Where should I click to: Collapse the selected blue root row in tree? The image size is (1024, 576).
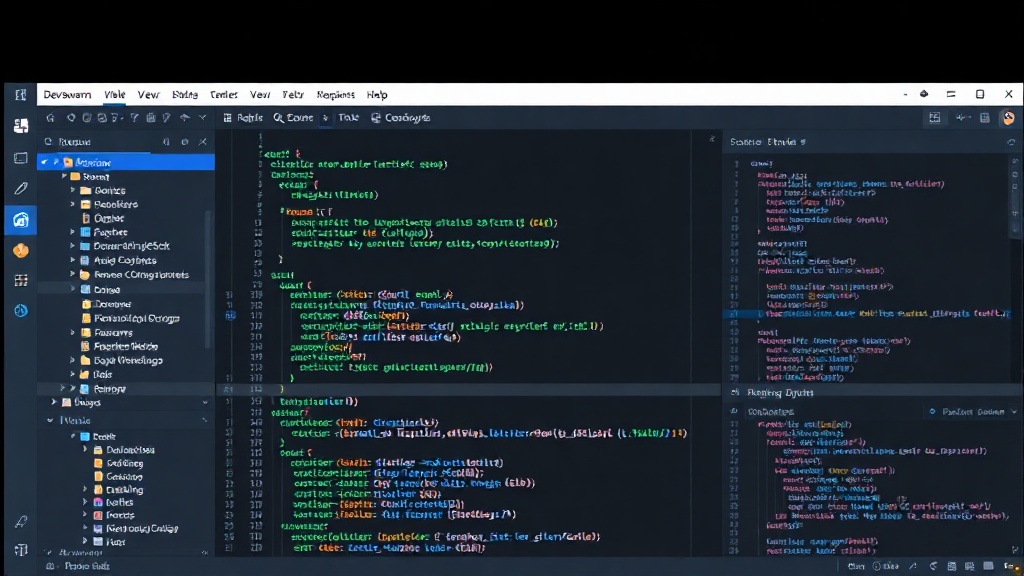45,162
